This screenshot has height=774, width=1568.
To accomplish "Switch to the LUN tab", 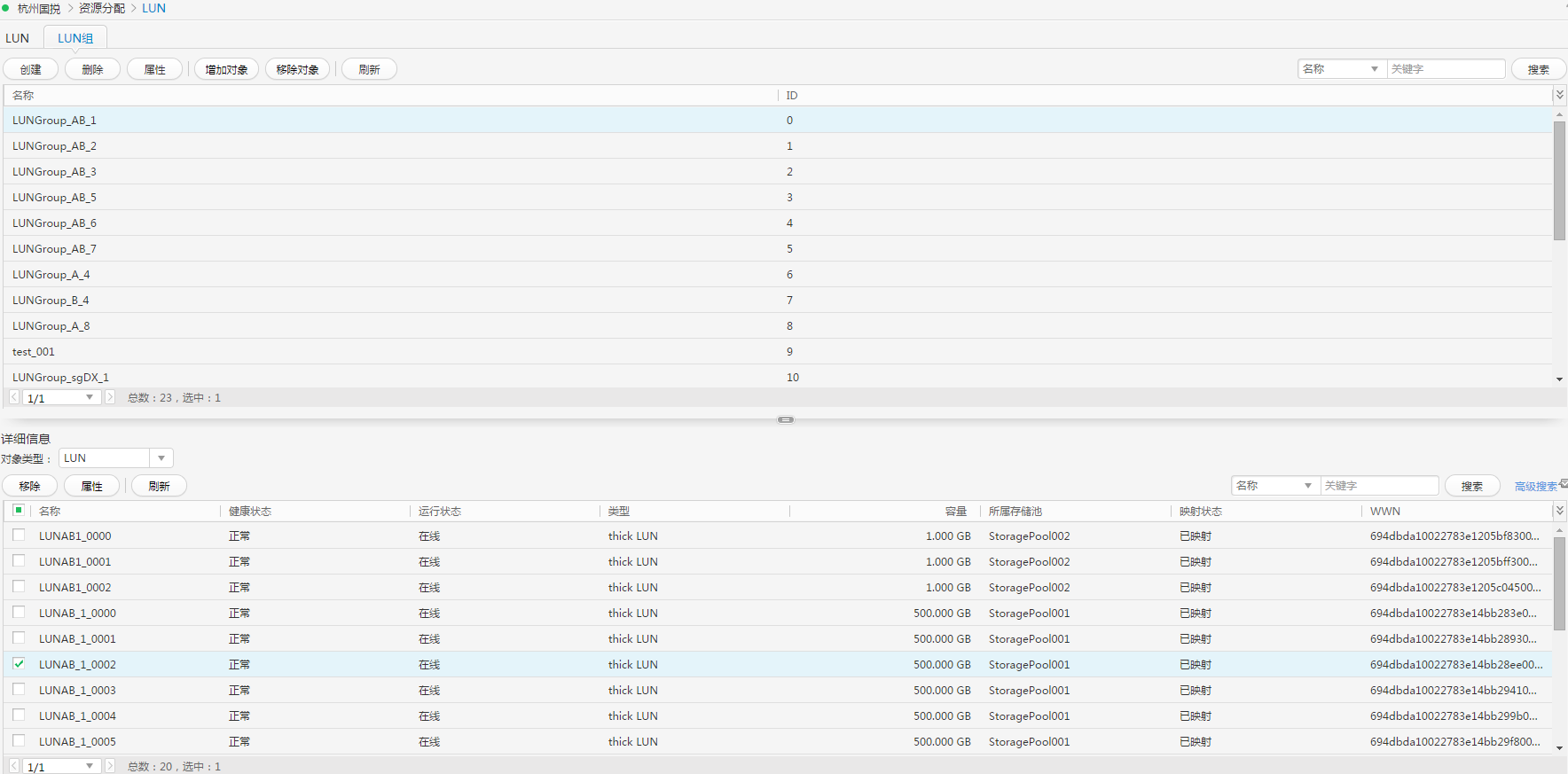I will (18, 38).
